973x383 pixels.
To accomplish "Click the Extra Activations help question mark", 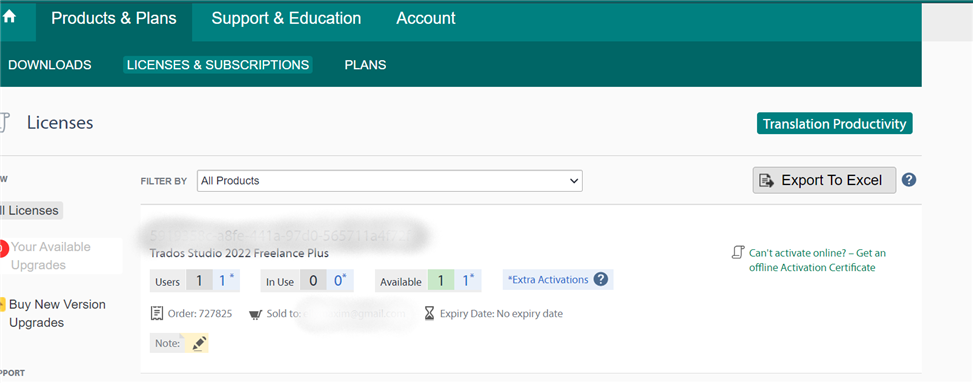I will (600, 279).
